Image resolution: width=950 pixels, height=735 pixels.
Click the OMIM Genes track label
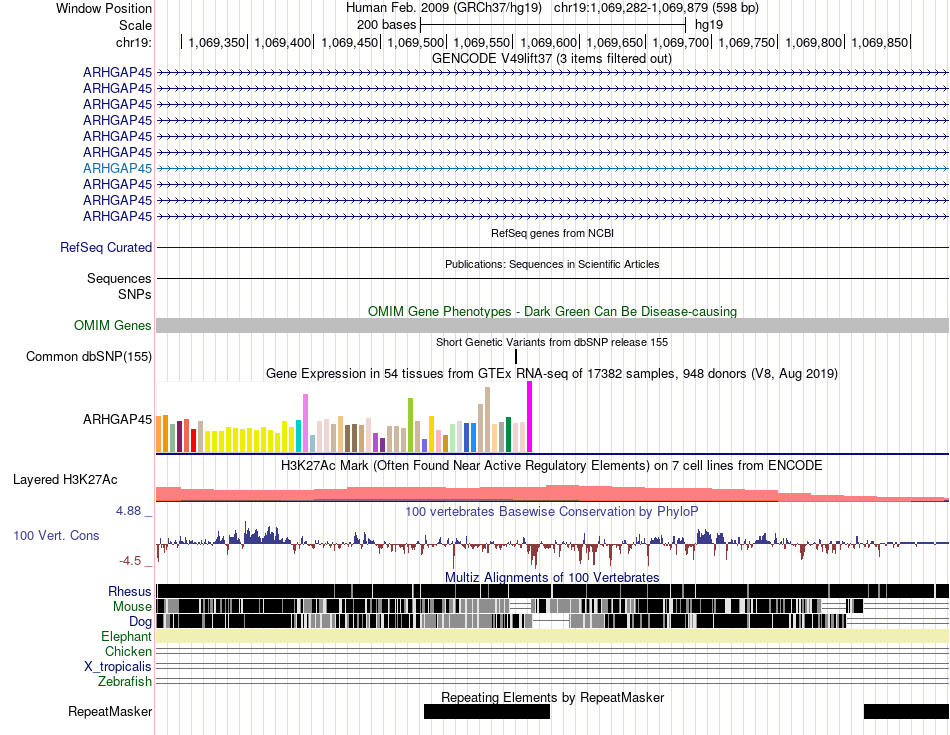[x=112, y=325]
